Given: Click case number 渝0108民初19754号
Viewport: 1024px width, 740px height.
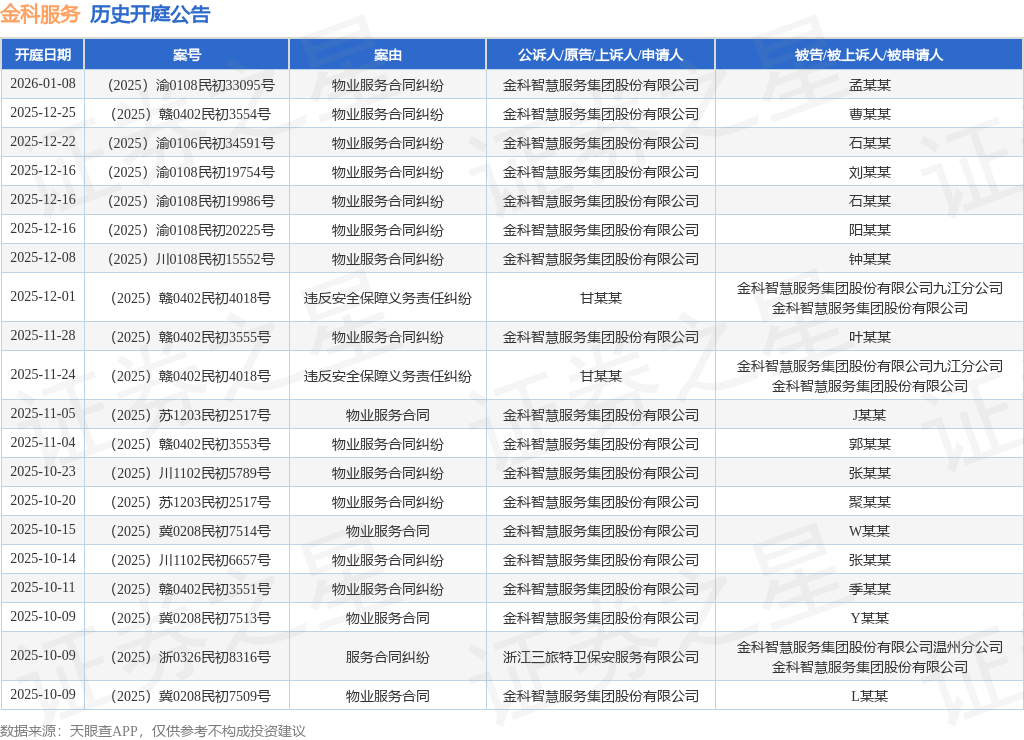Looking at the screenshot, I should (x=191, y=172).
